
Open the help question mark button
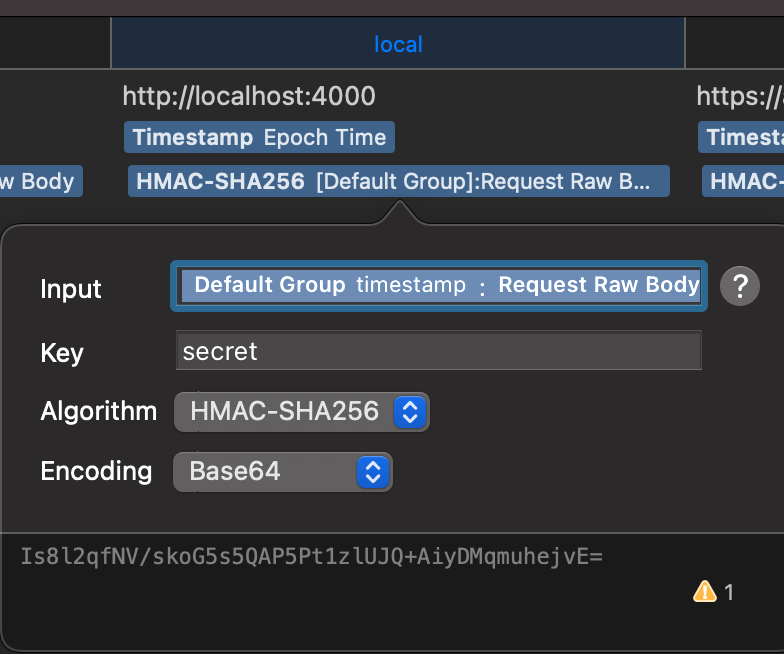[x=740, y=286]
